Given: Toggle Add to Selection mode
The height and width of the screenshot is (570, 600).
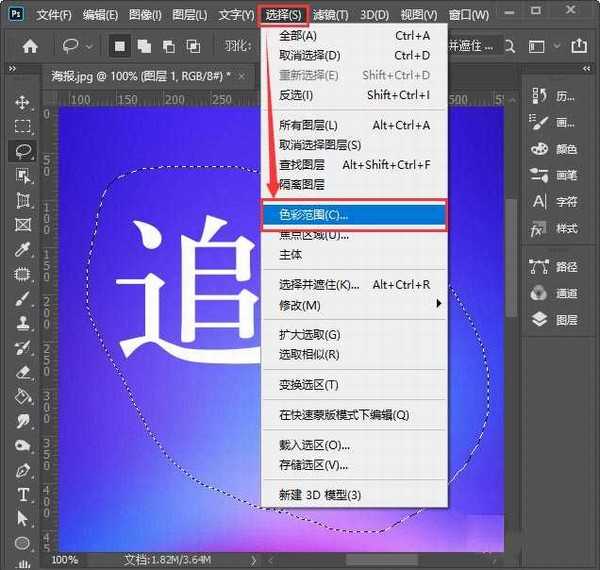Looking at the screenshot, I should coord(142,46).
